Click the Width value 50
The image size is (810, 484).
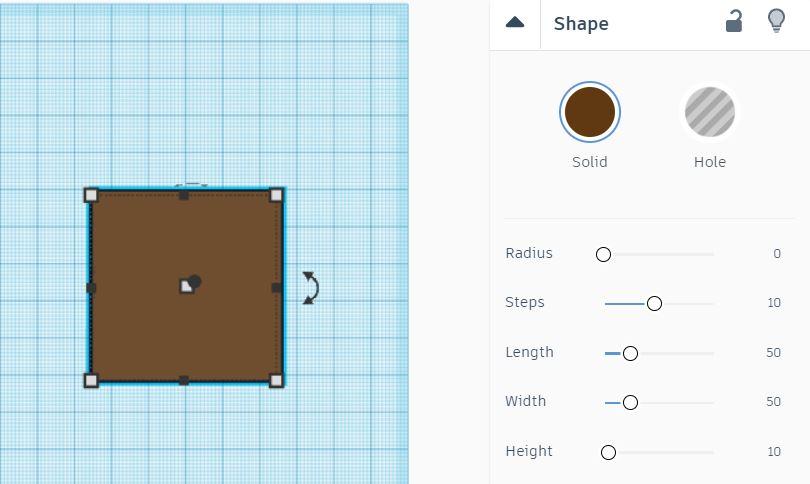[x=773, y=401]
